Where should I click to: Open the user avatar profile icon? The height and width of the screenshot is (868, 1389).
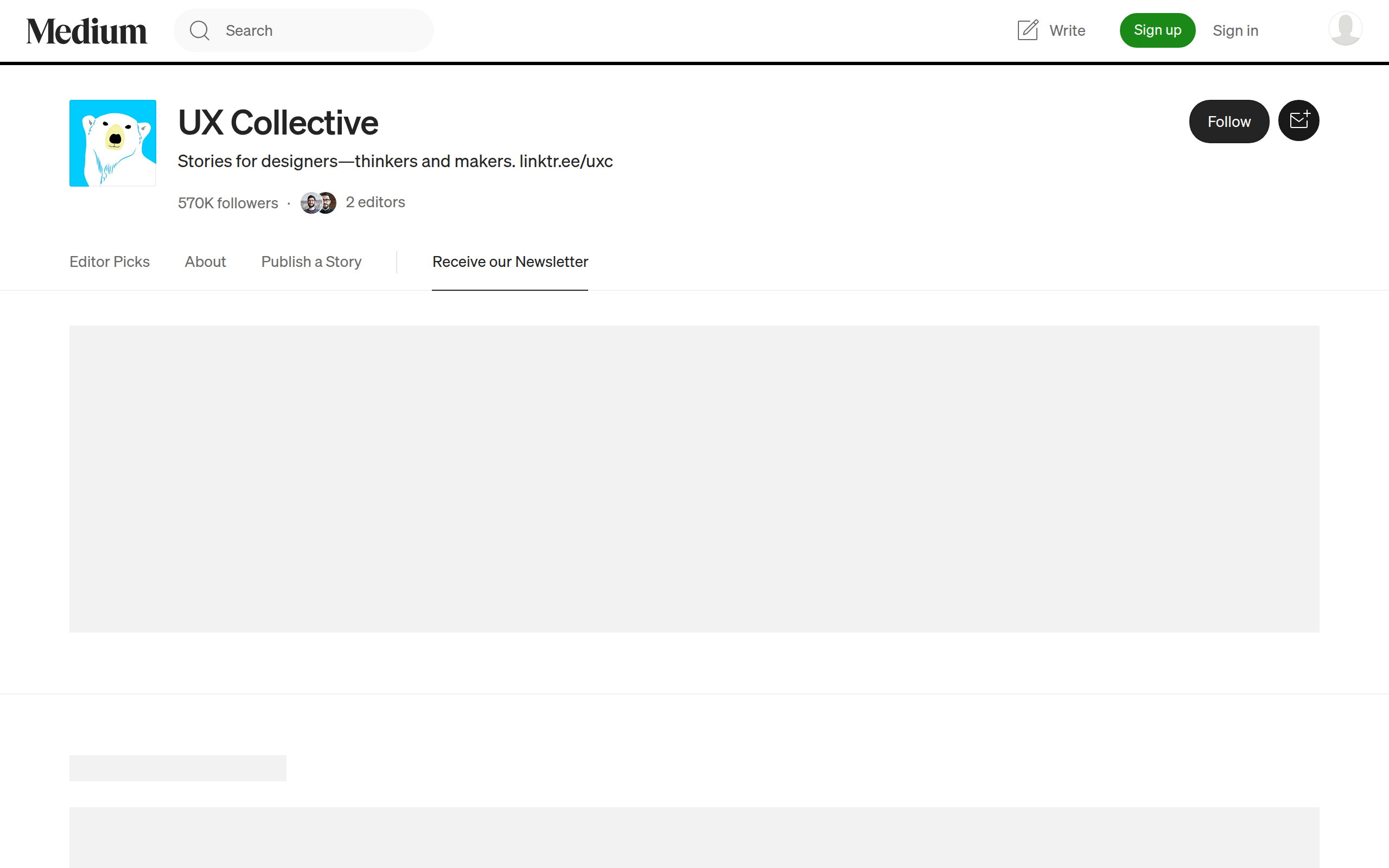point(1345,29)
